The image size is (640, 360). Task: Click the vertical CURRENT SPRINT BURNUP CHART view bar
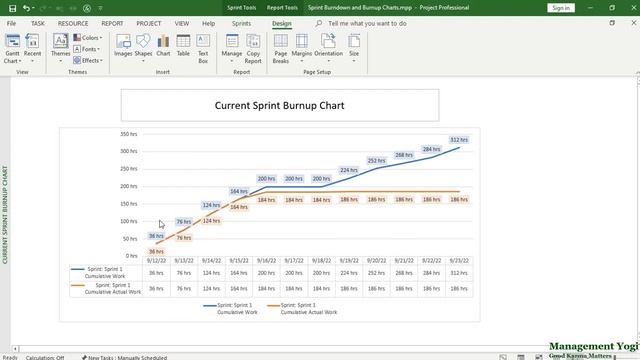point(5,215)
